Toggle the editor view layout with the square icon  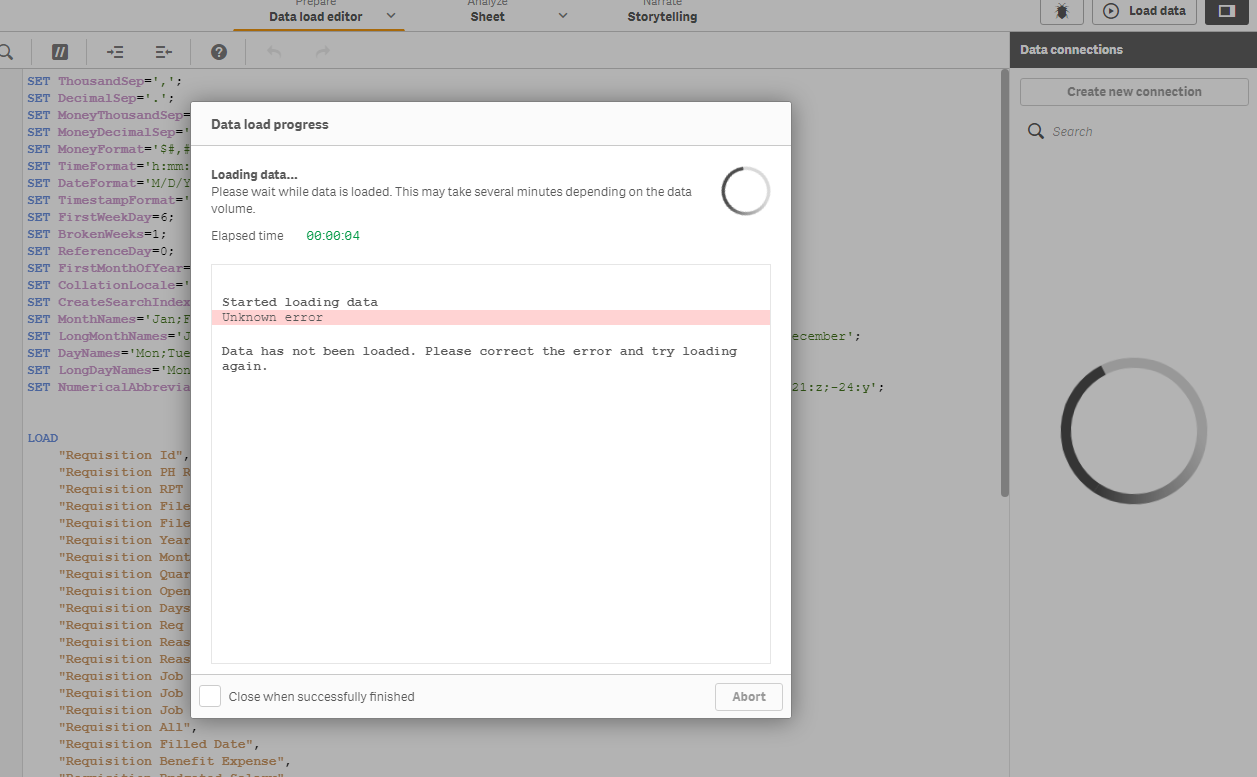(1226, 12)
